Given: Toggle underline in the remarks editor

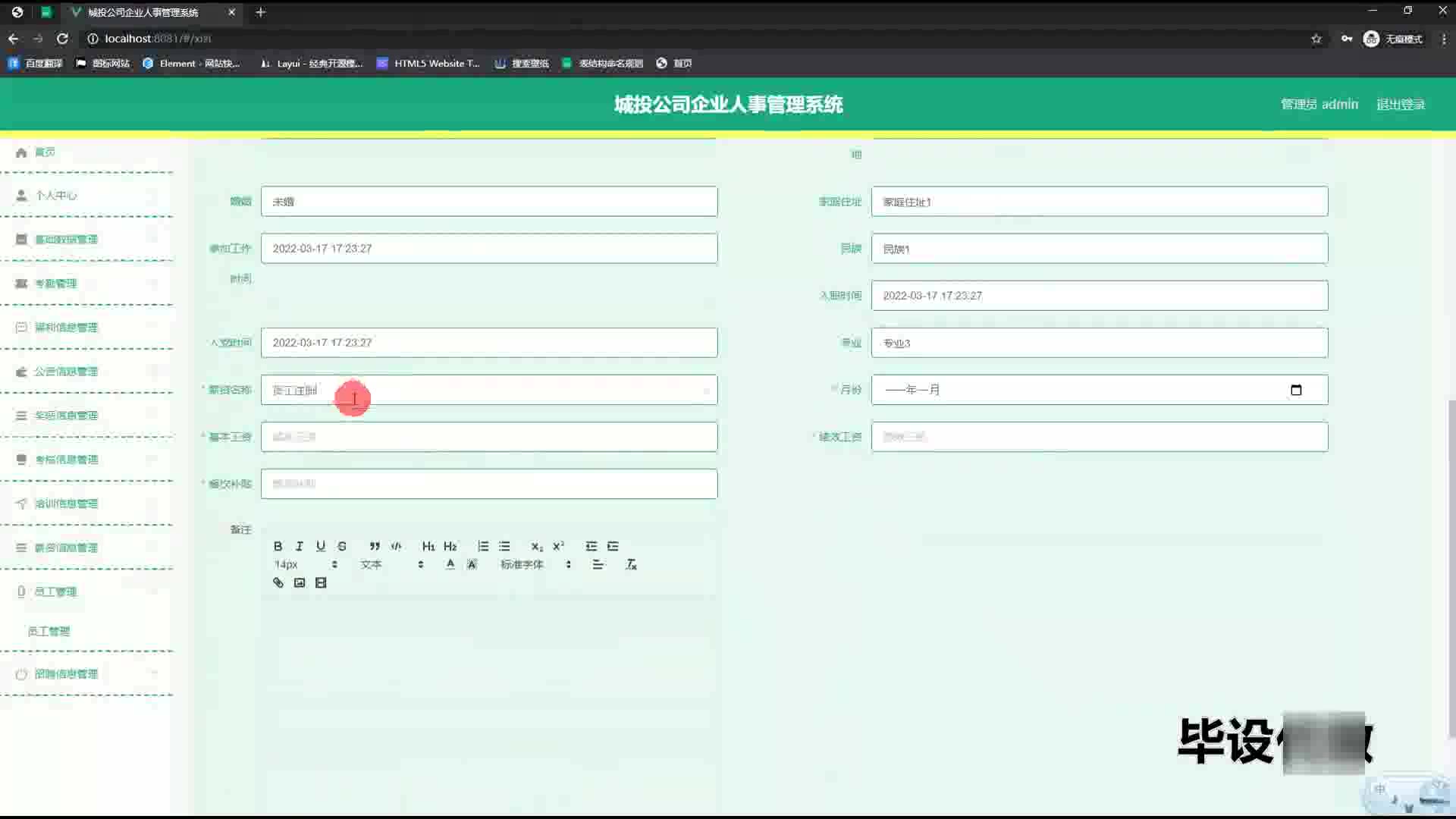Looking at the screenshot, I should pos(321,546).
